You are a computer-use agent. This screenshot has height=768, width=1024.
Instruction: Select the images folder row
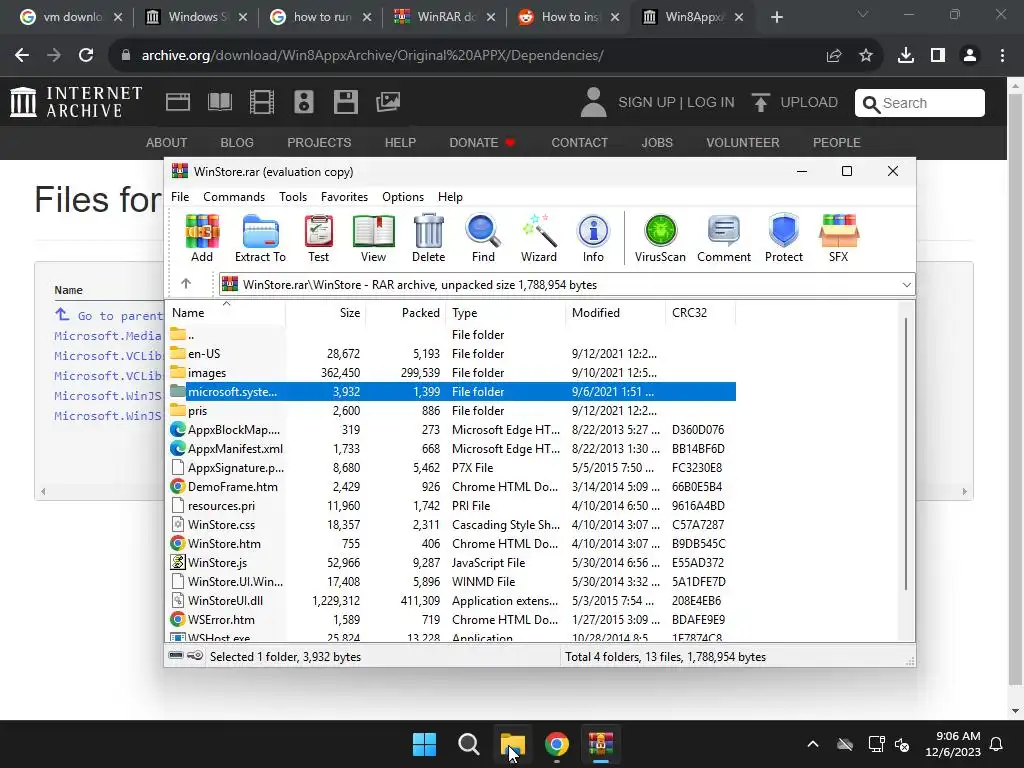click(x=452, y=372)
